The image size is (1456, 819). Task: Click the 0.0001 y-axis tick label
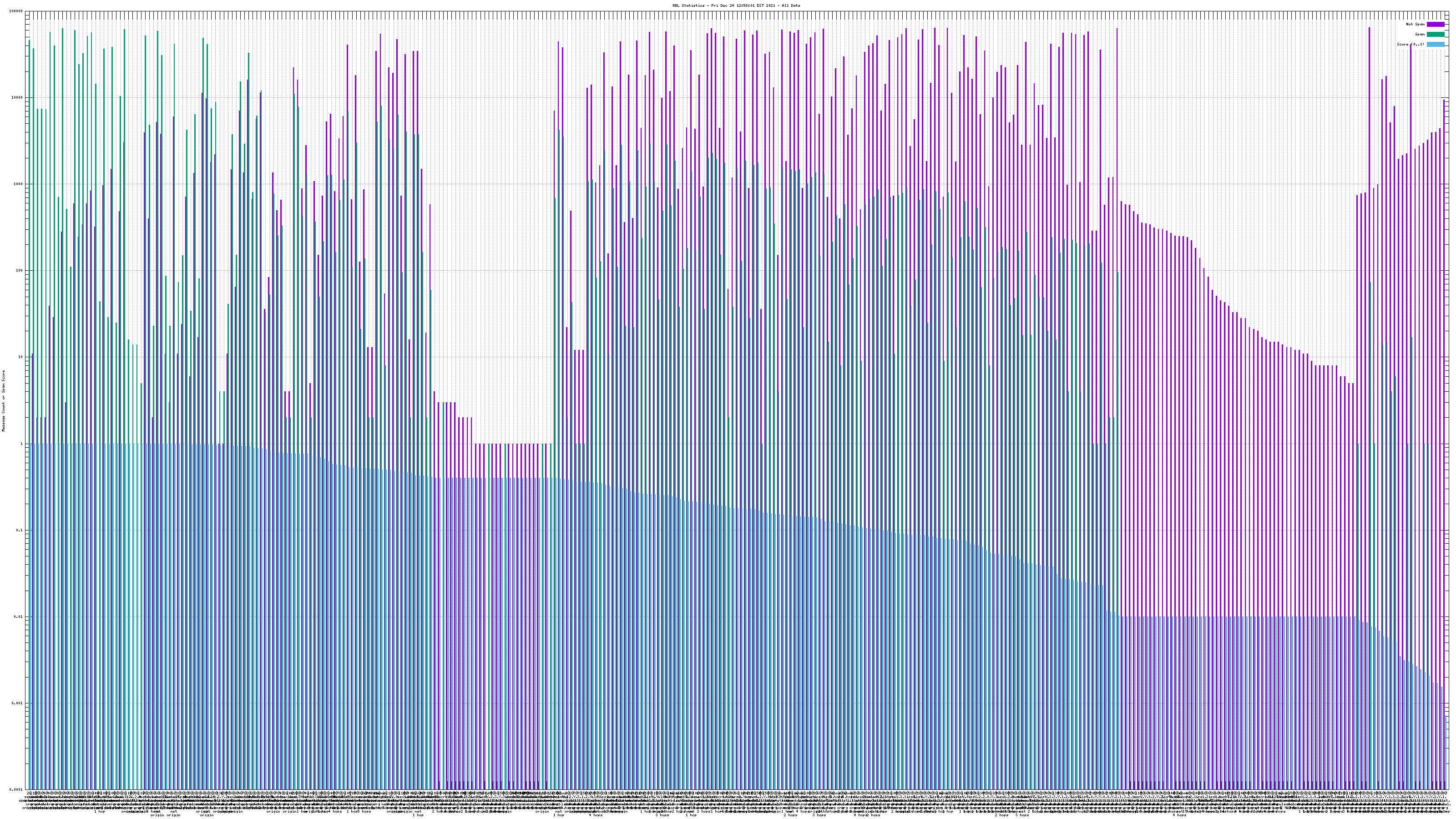pyautogui.click(x=16, y=789)
